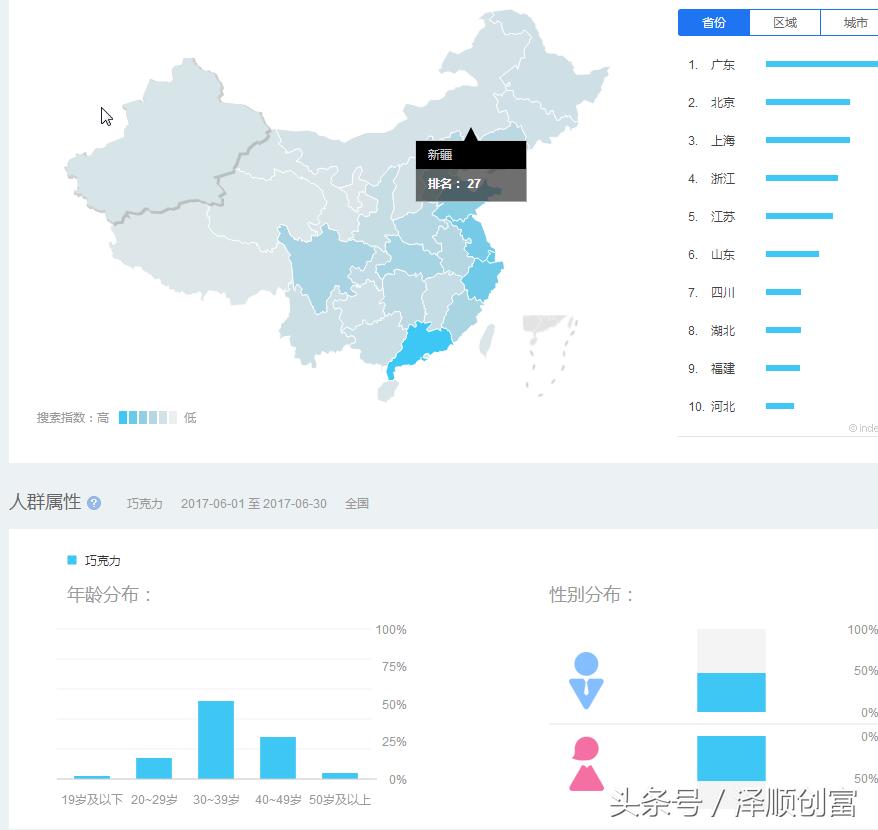Click the male gender icon in 性别分布
The width and height of the screenshot is (878, 830).
pos(586,681)
